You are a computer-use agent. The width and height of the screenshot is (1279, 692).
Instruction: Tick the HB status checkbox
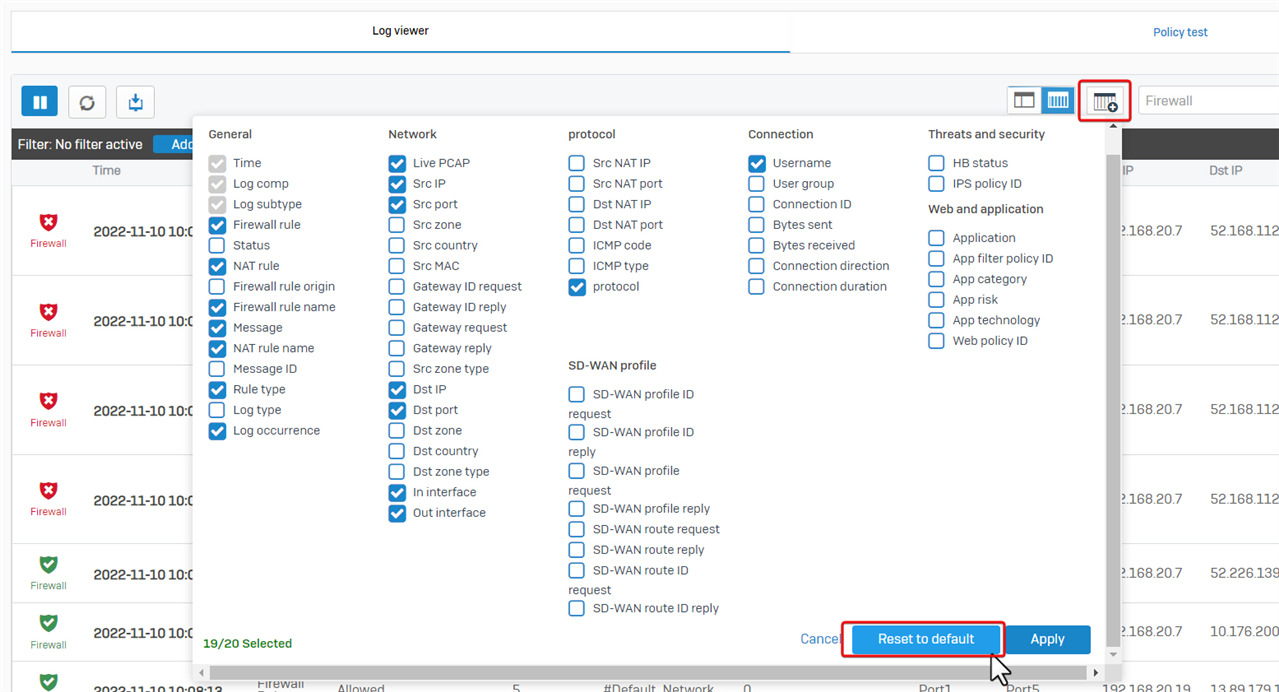pos(936,163)
